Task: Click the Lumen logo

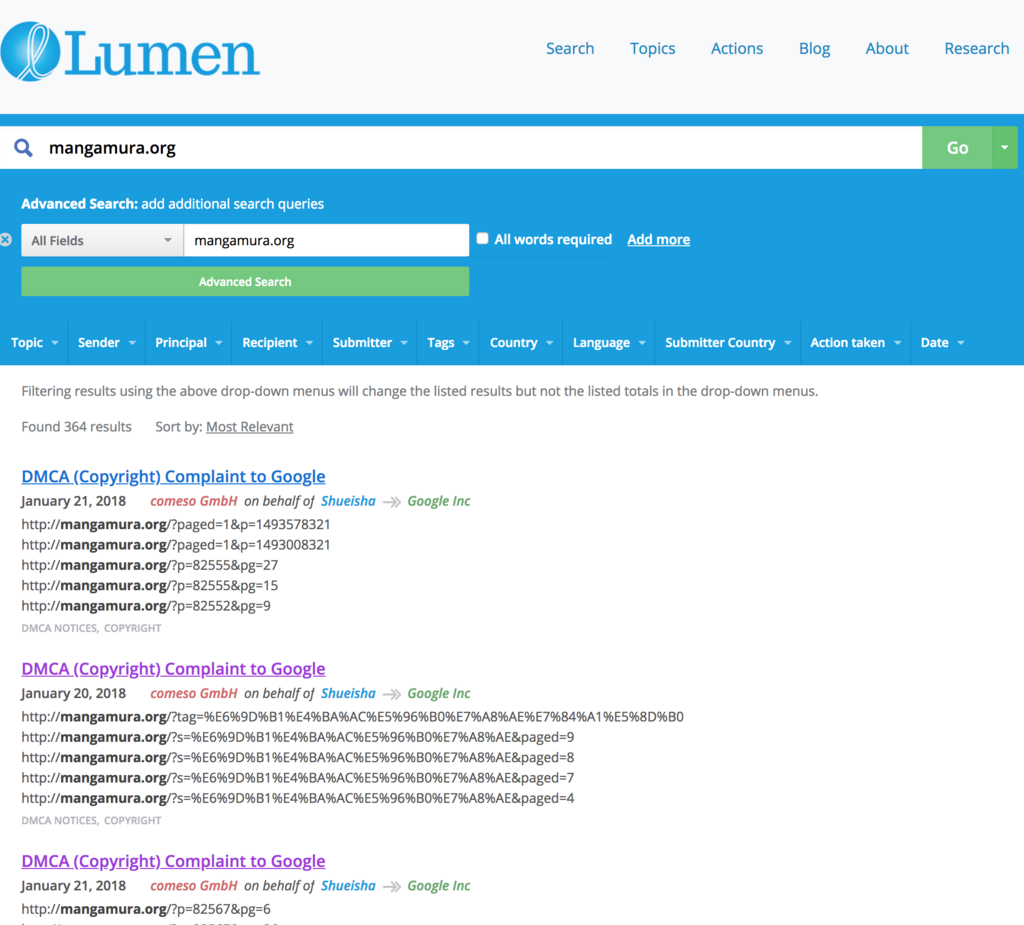Action: (131, 52)
